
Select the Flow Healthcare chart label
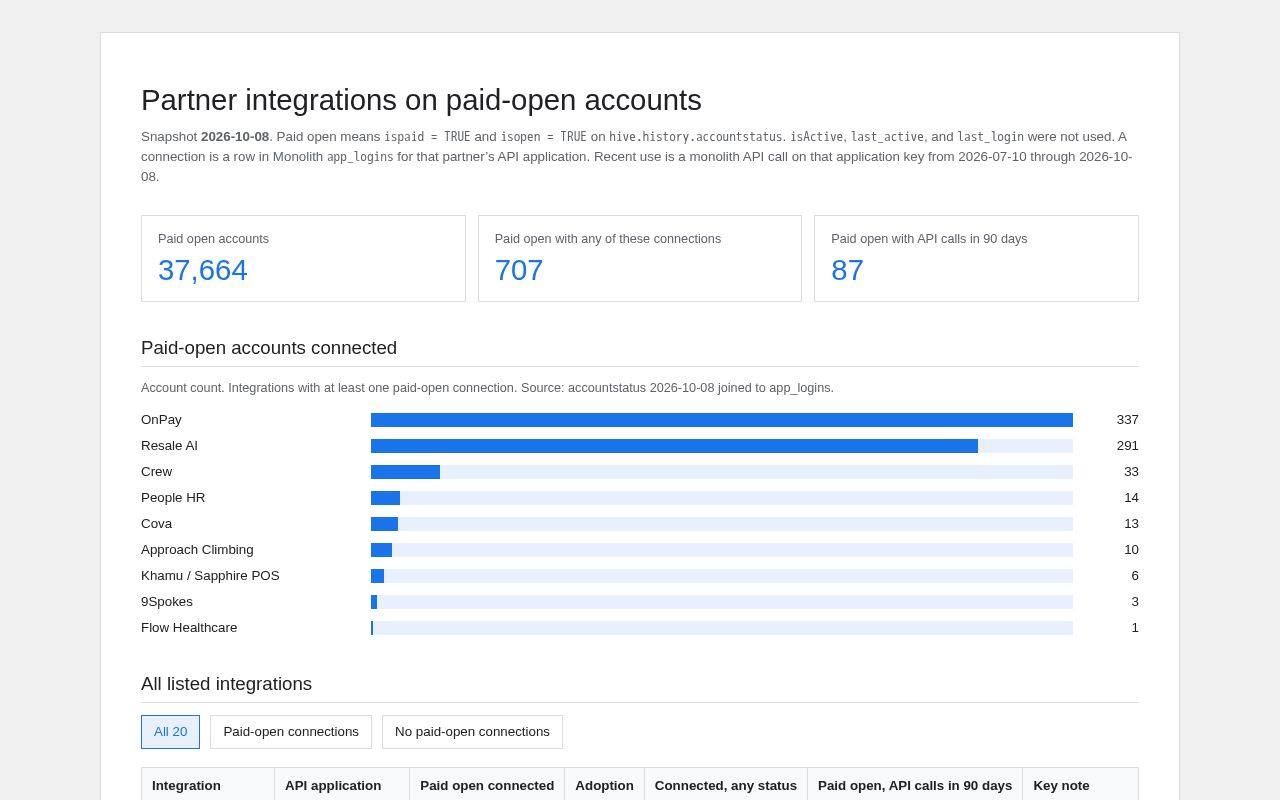[x=189, y=628]
